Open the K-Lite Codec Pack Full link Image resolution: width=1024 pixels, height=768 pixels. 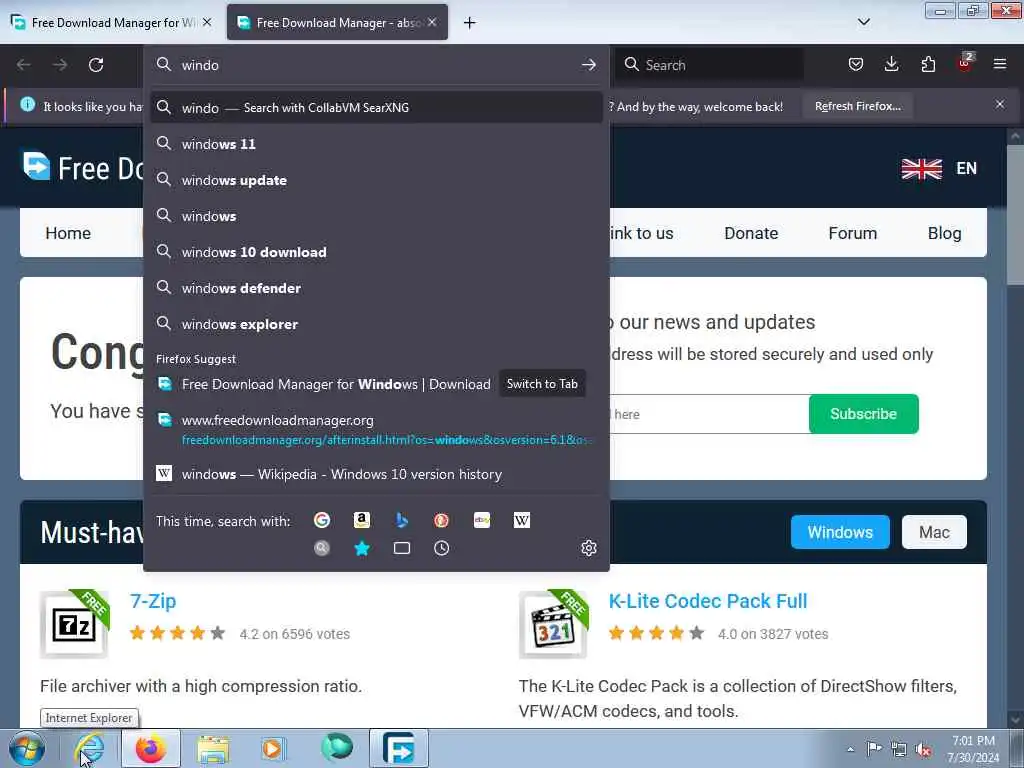click(708, 601)
